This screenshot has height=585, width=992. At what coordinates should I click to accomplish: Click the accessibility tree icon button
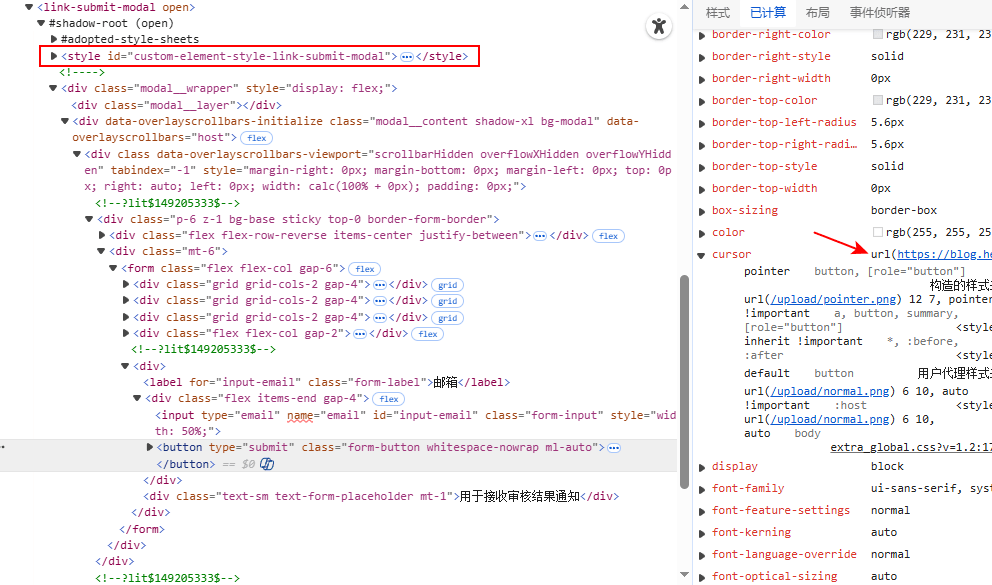[x=658, y=26]
